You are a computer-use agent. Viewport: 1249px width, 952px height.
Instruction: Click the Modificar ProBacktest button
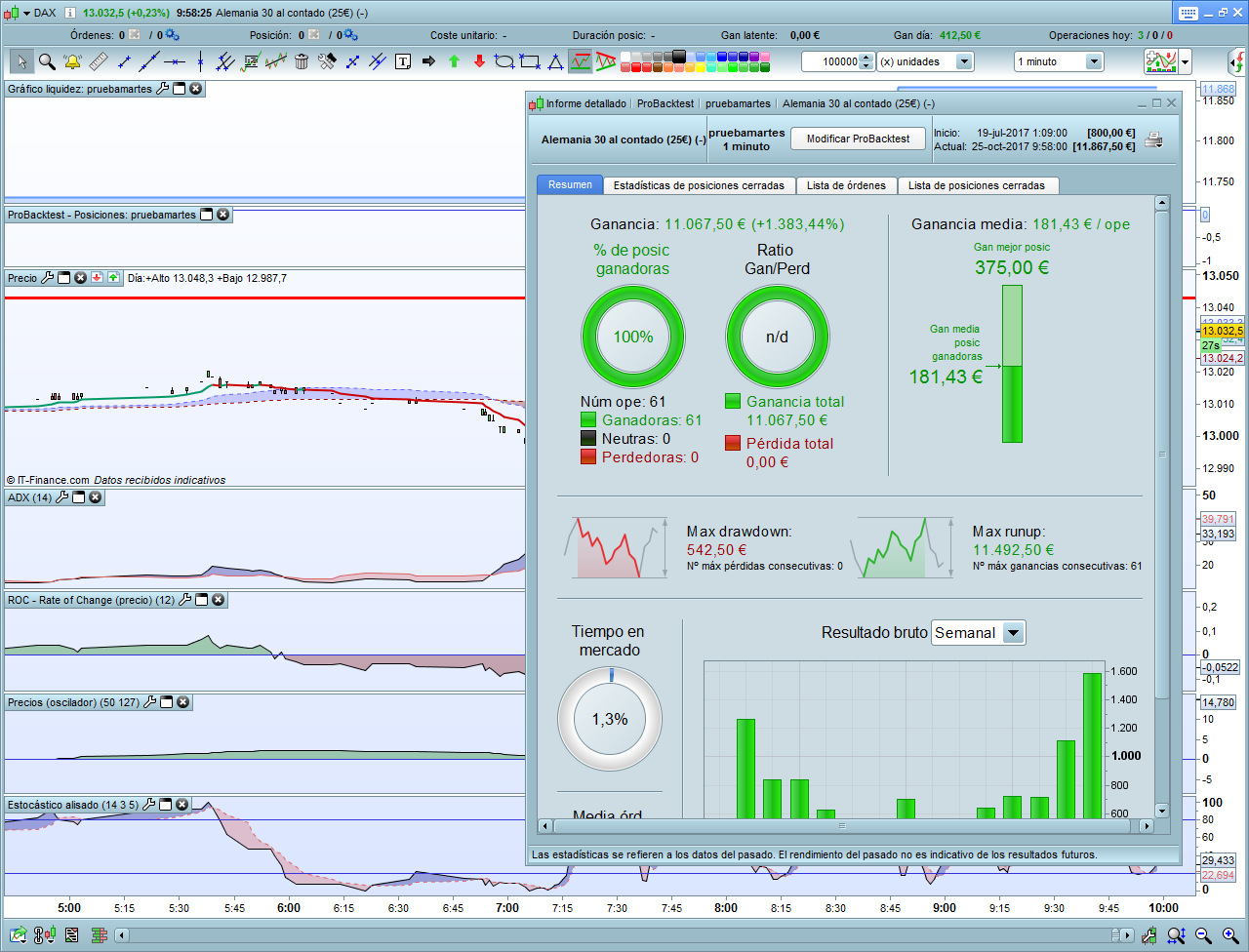858,139
